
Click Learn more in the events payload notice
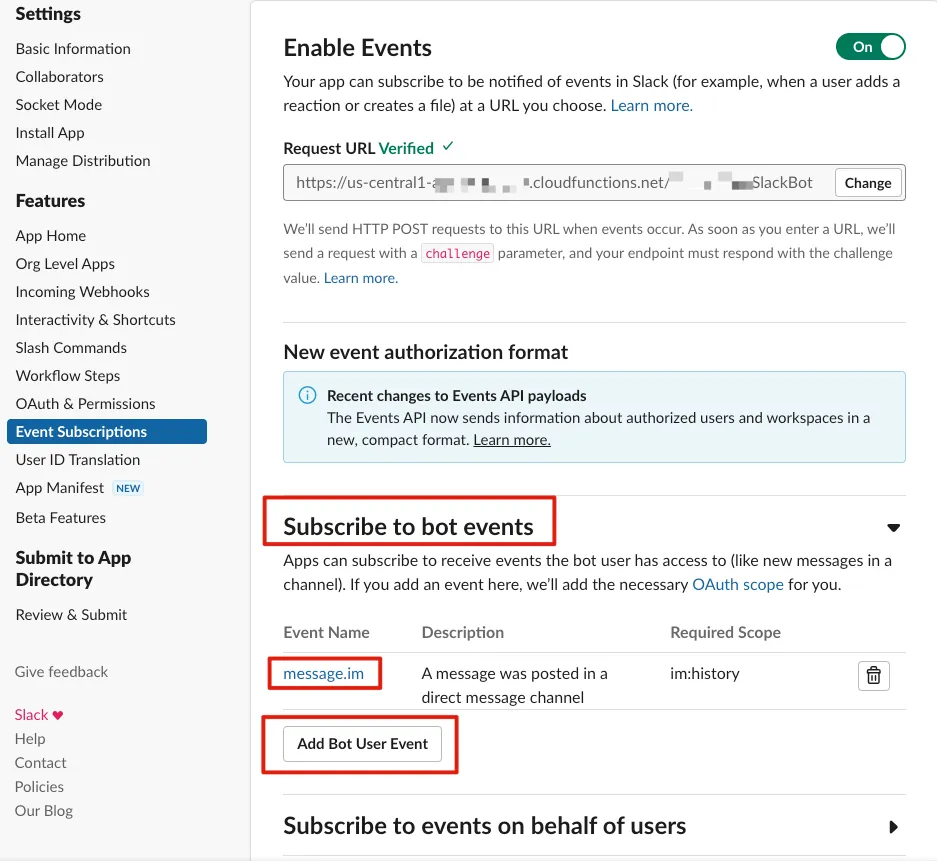click(x=512, y=440)
